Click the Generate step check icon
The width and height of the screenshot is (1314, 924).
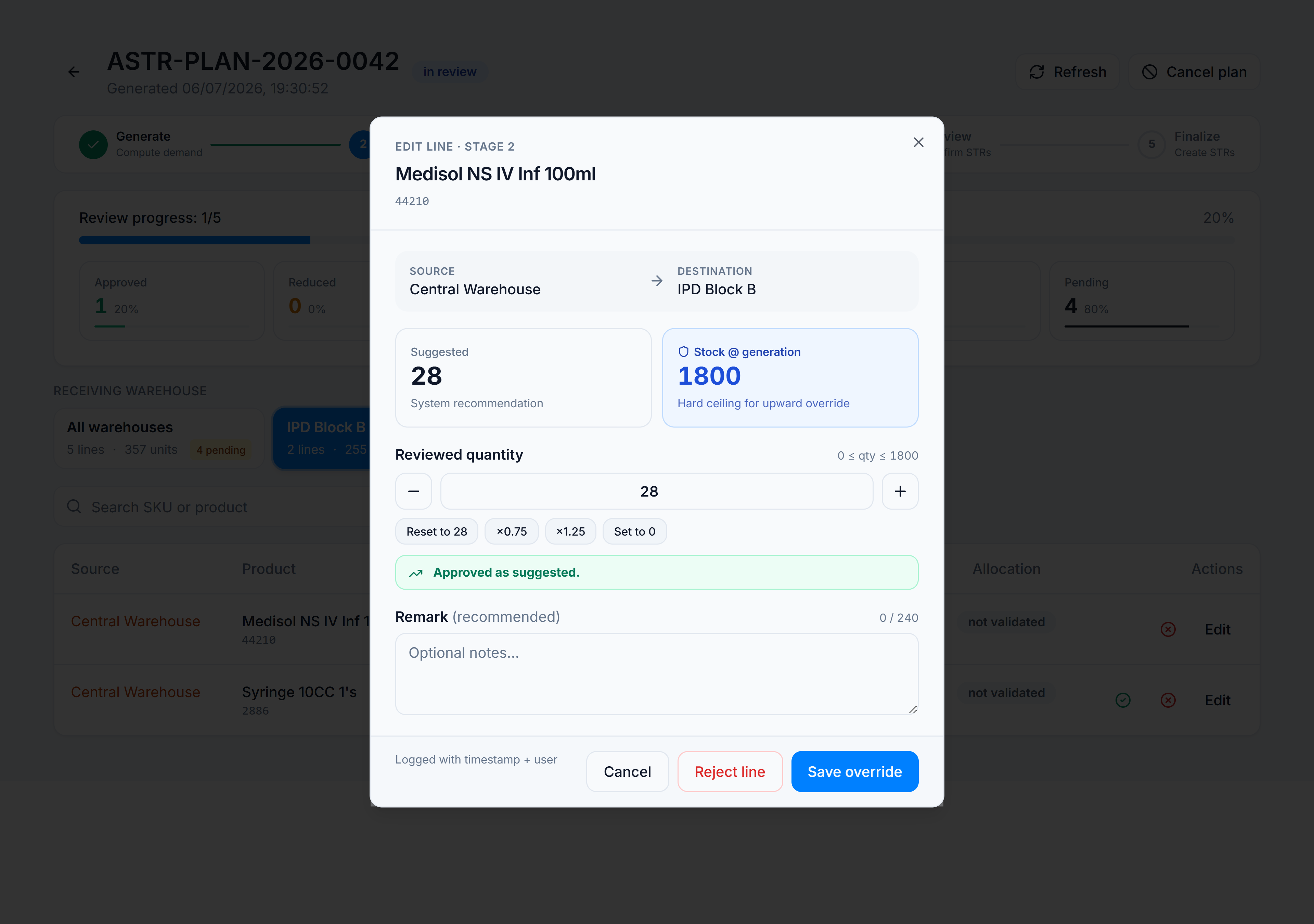[x=93, y=144]
